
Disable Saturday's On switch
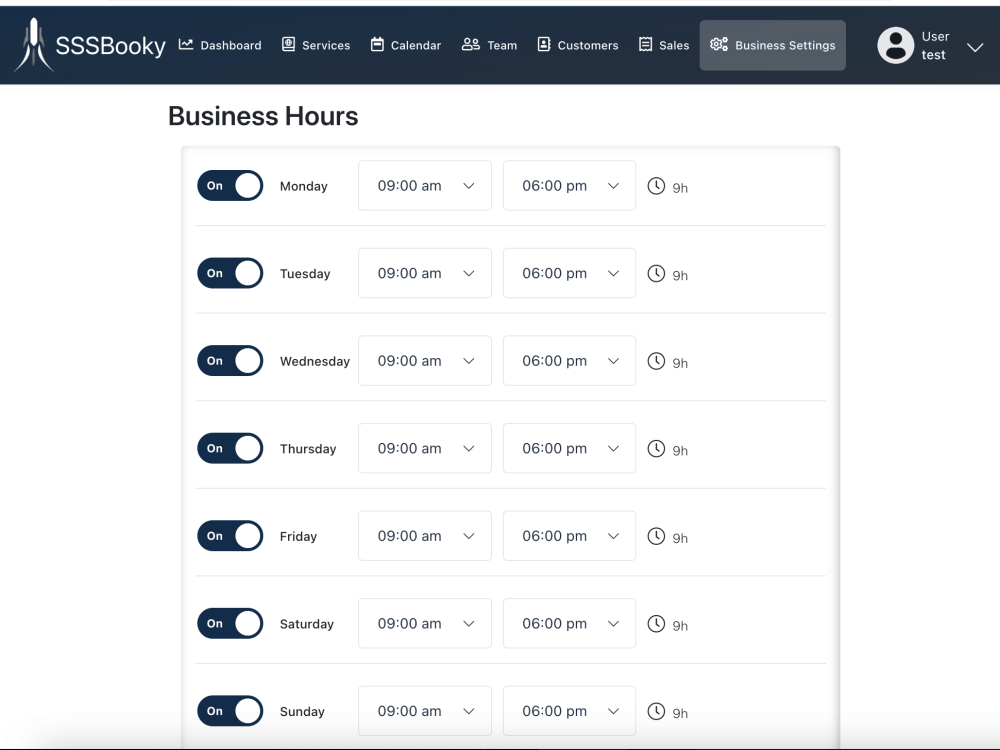click(230, 623)
